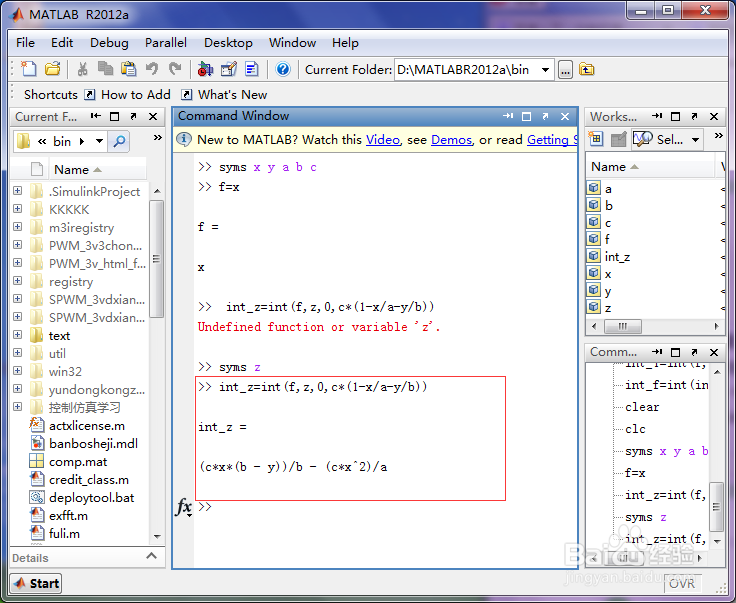
Task: Select workspace variable int_z
Action: click(x=617, y=257)
